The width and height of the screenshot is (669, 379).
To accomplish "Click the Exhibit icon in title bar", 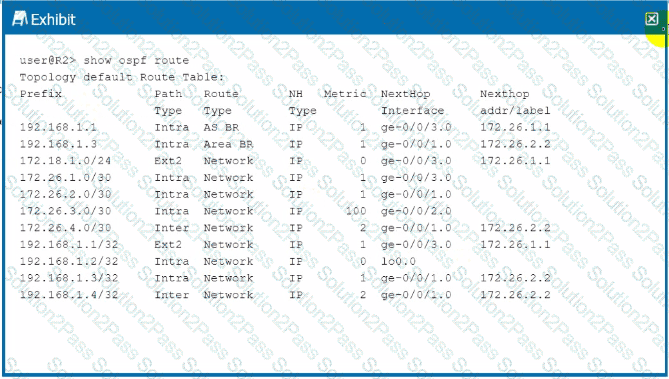I will coord(20,19).
